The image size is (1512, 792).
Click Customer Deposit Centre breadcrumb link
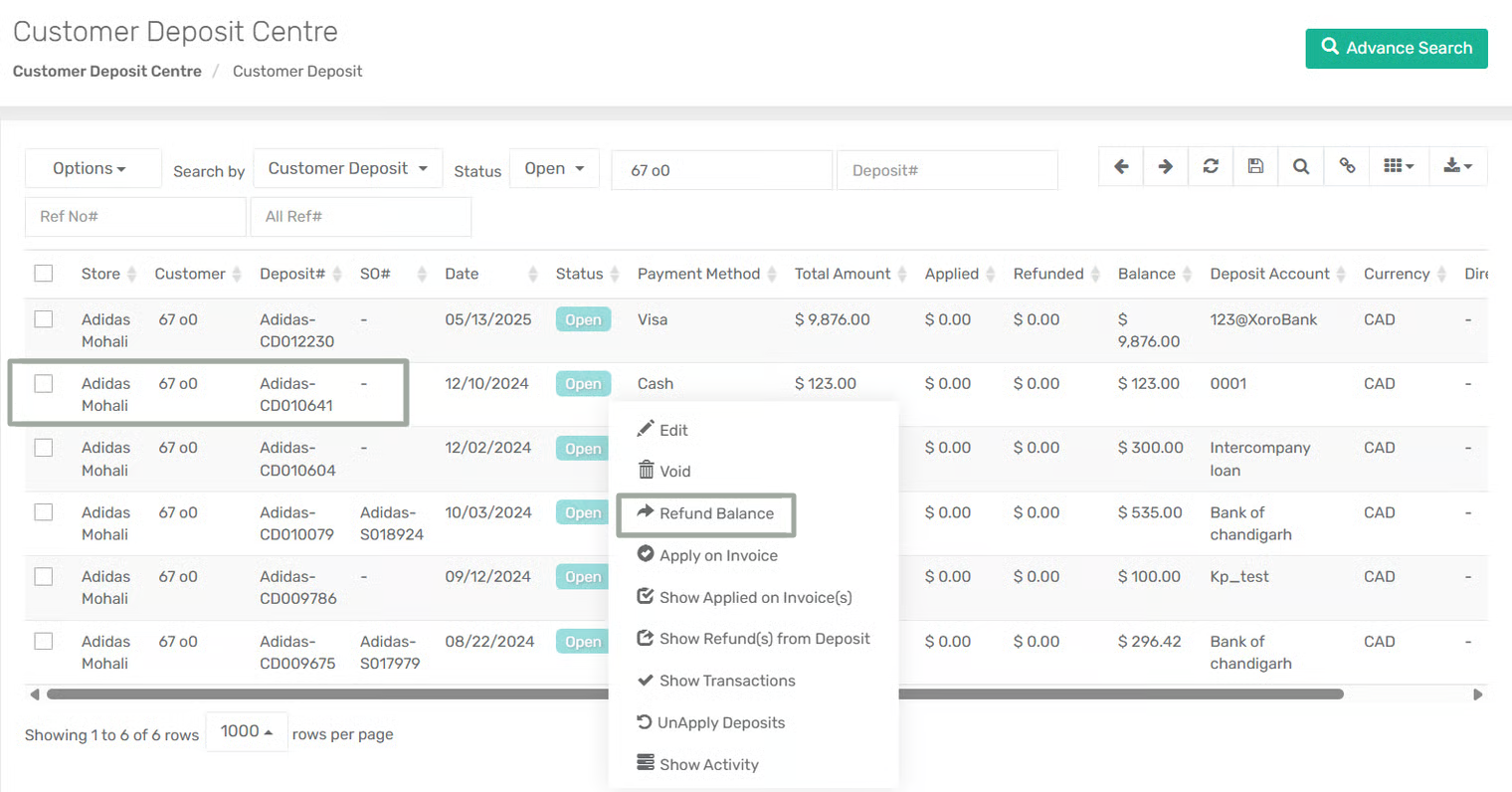[107, 72]
